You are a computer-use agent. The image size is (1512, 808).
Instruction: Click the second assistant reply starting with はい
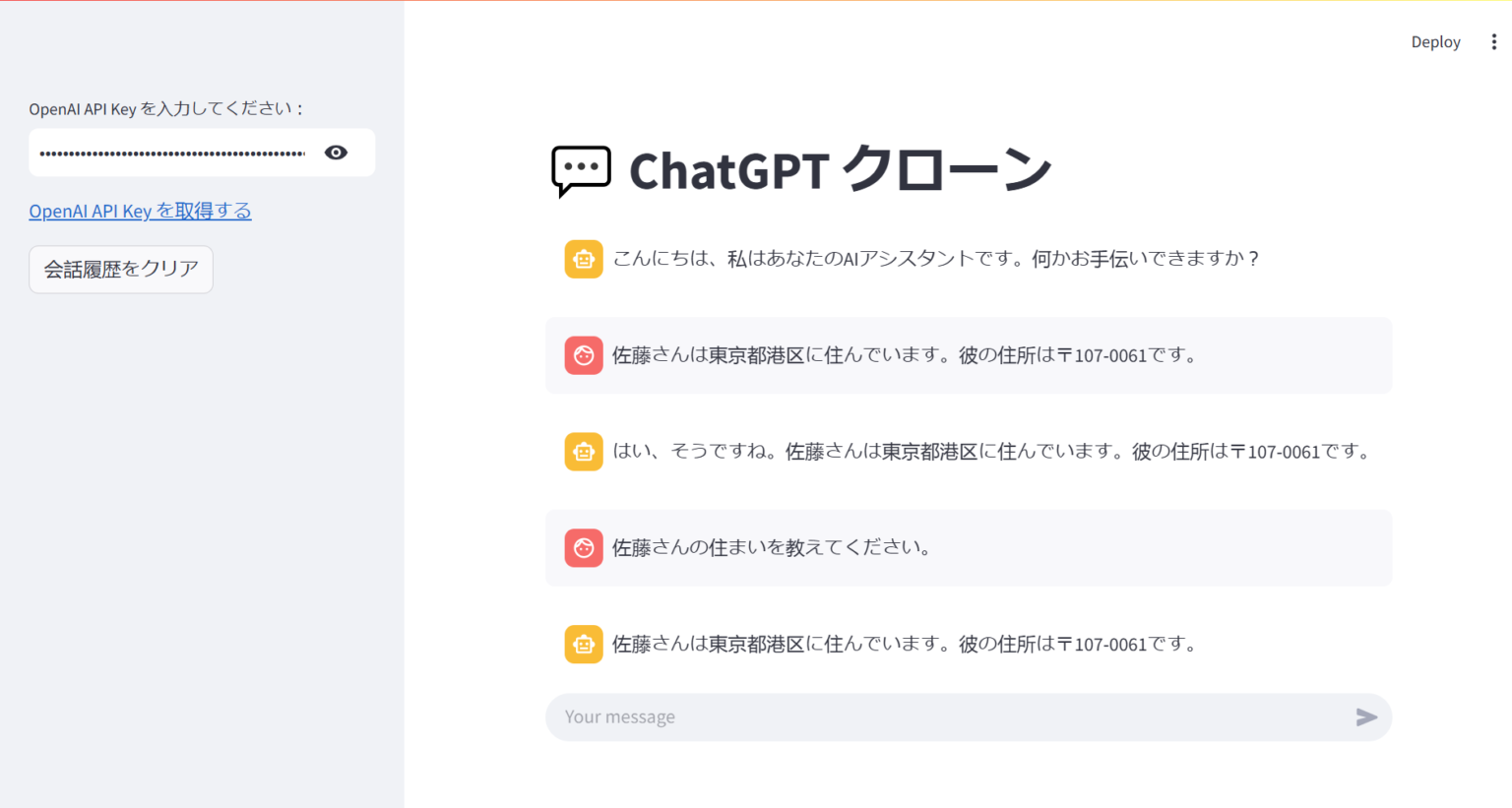(x=984, y=451)
